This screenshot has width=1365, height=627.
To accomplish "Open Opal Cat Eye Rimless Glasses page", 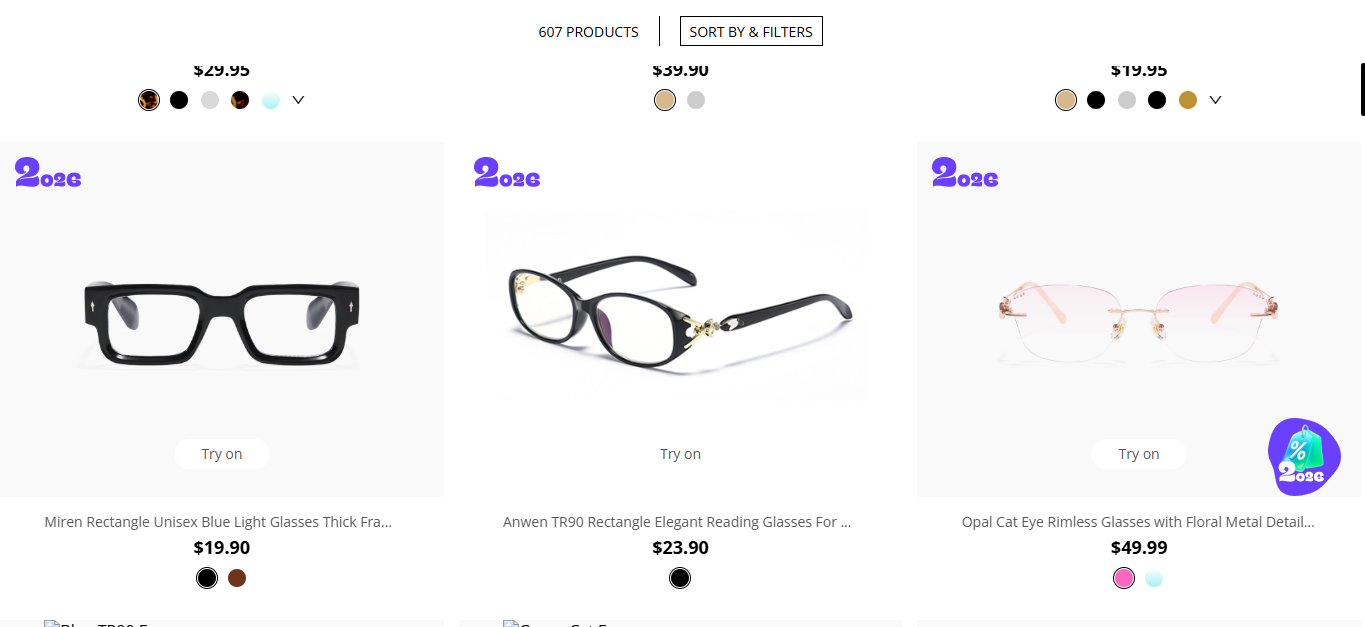I will [x=1138, y=521].
